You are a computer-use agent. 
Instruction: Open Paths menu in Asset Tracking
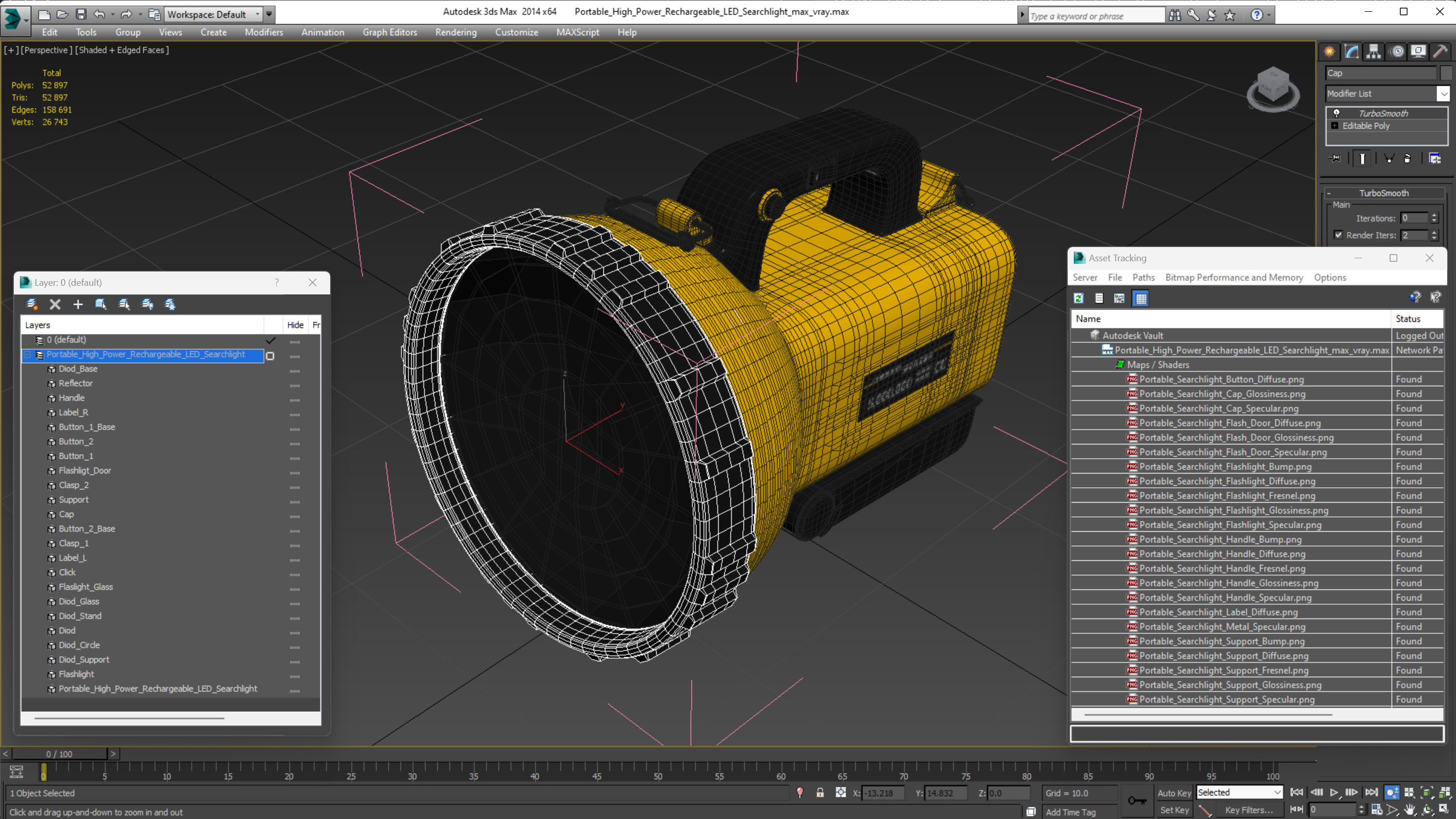1143,278
